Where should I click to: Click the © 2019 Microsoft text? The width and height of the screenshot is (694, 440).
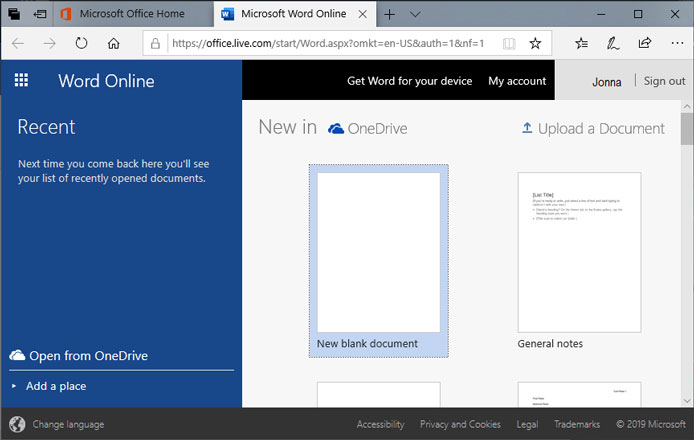(651, 424)
